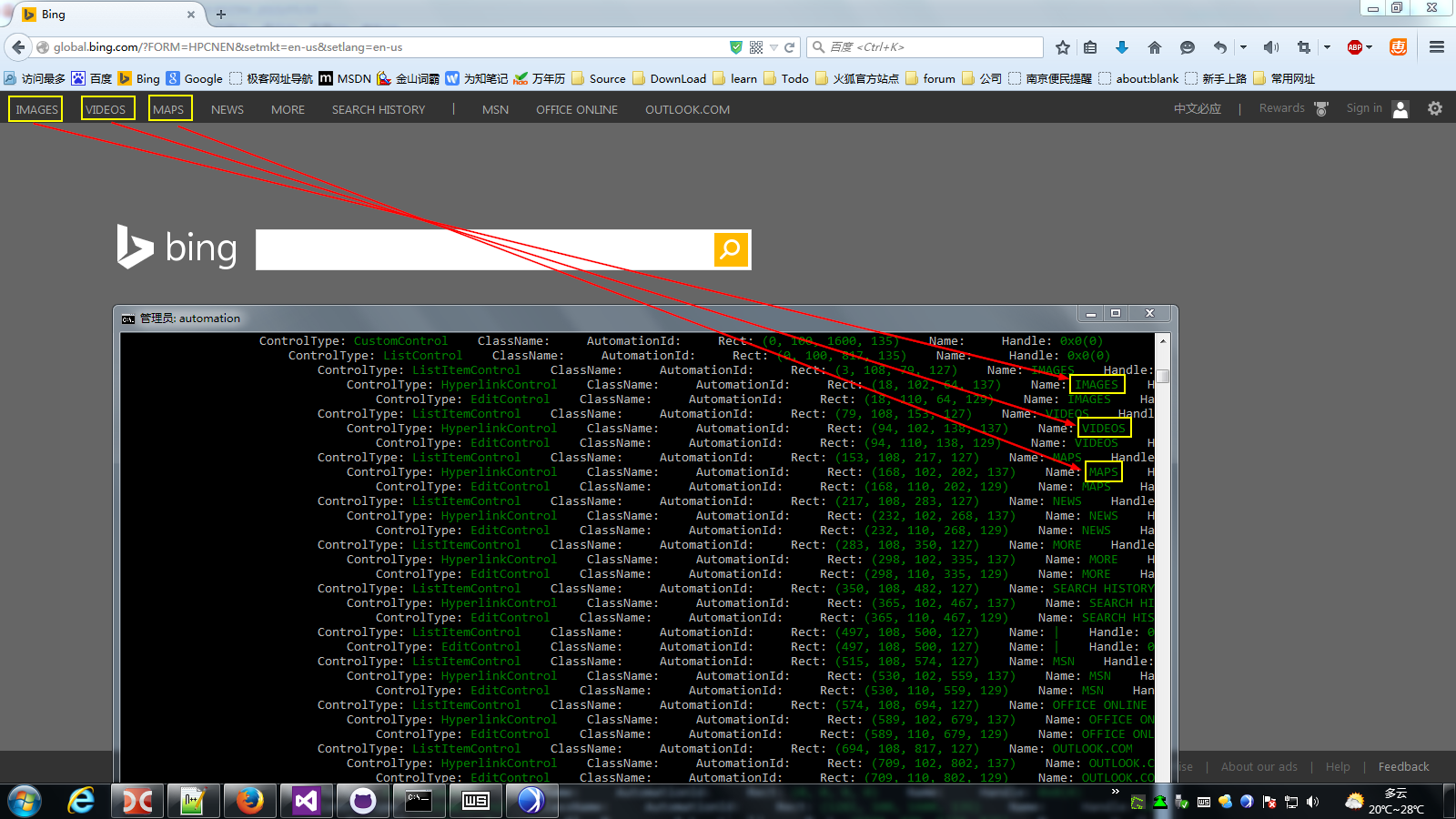Click the Rewards text link
Image resolution: width=1456 pixels, height=819 pixels.
(1281, 108)
